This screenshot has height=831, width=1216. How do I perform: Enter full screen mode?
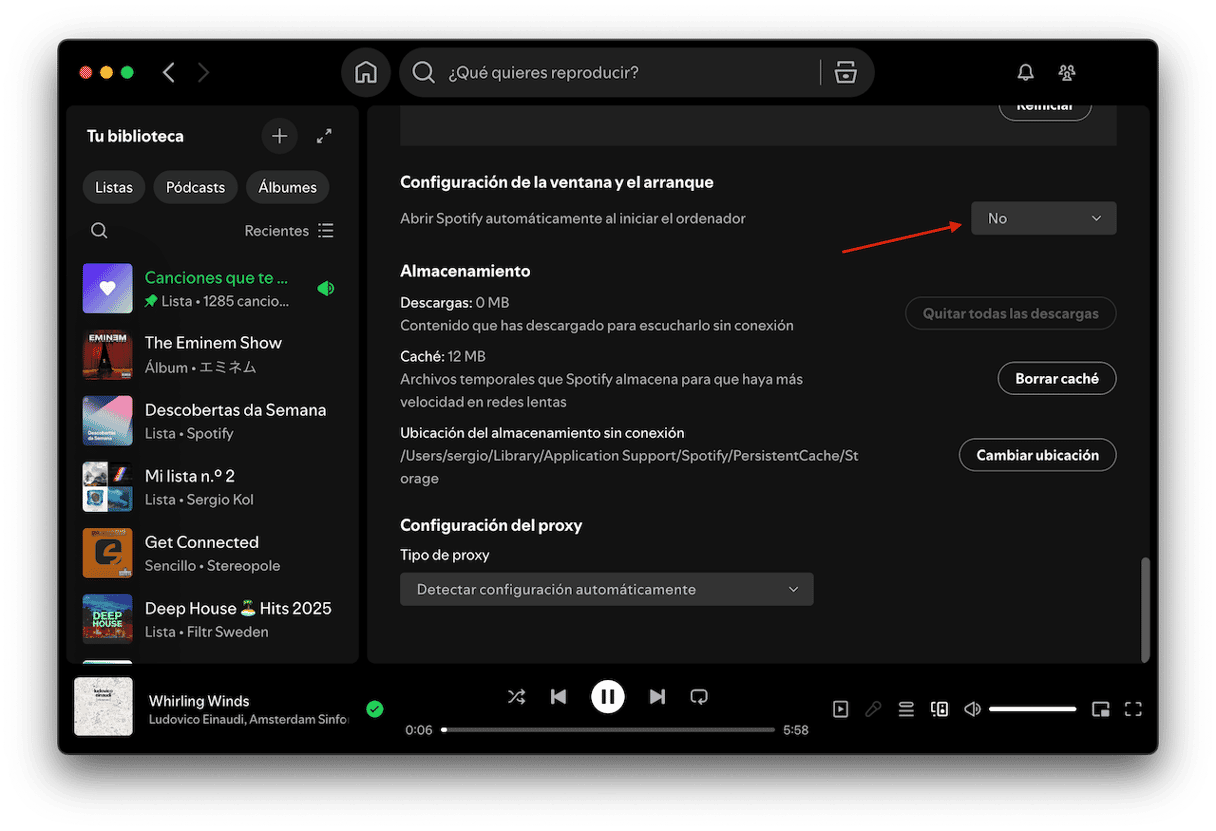[x=1133, y=709]
